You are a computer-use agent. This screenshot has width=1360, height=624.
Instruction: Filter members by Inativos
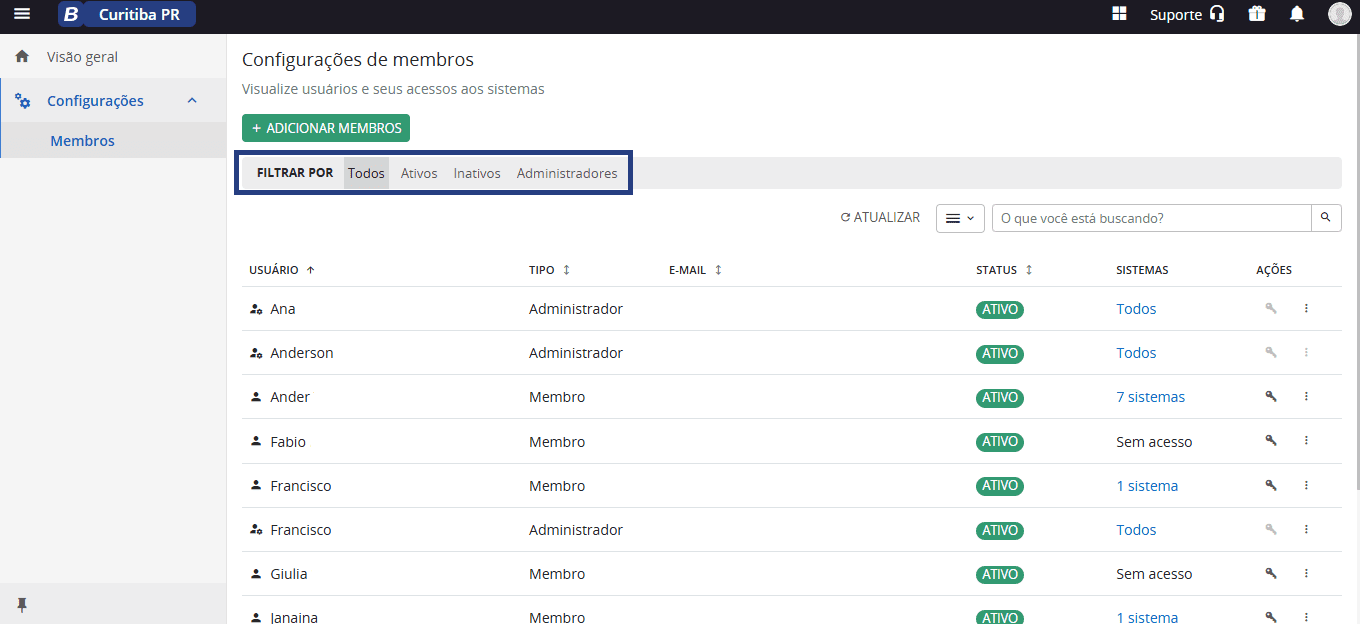pyautogui.click(x=477, y=173)
